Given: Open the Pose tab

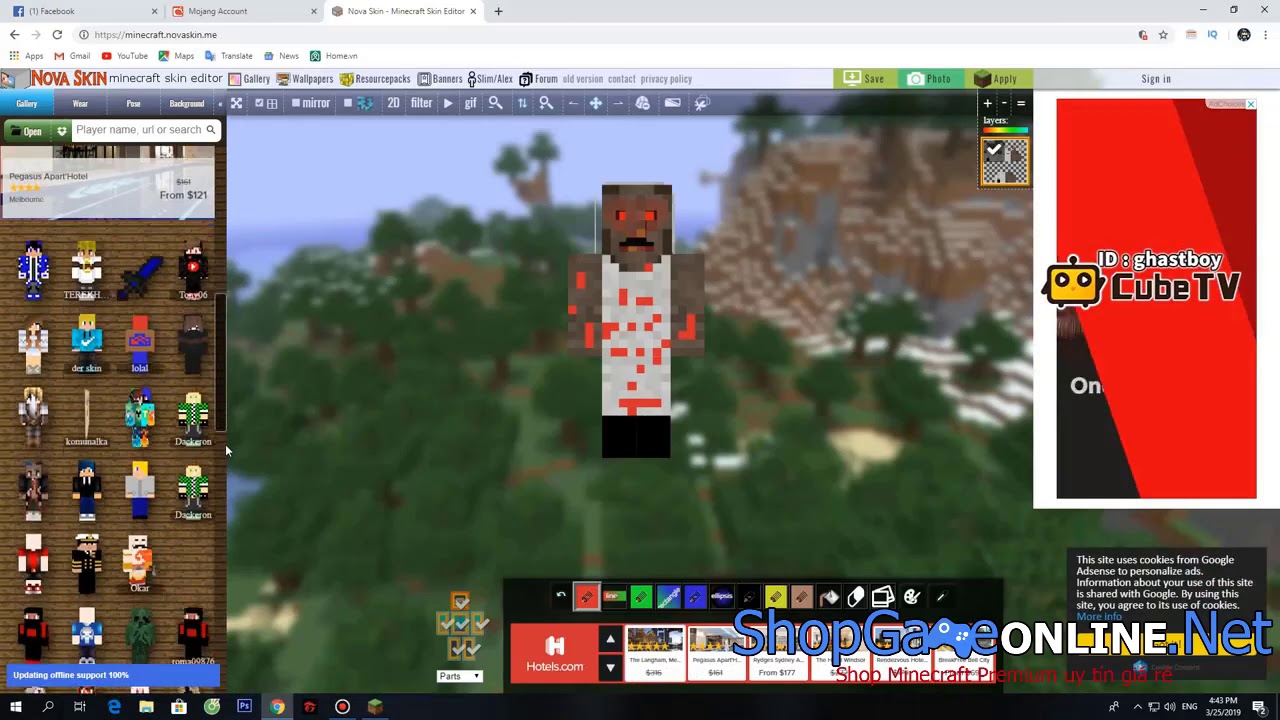Looking at the screenshot, I should [x=133, y=103].
